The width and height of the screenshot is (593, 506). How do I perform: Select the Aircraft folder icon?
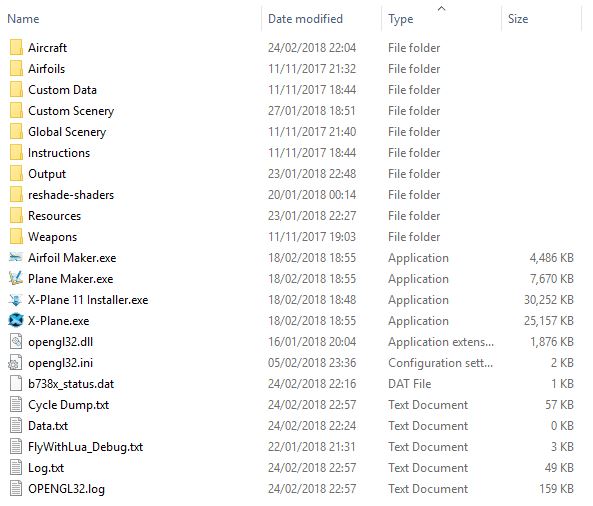16,47
